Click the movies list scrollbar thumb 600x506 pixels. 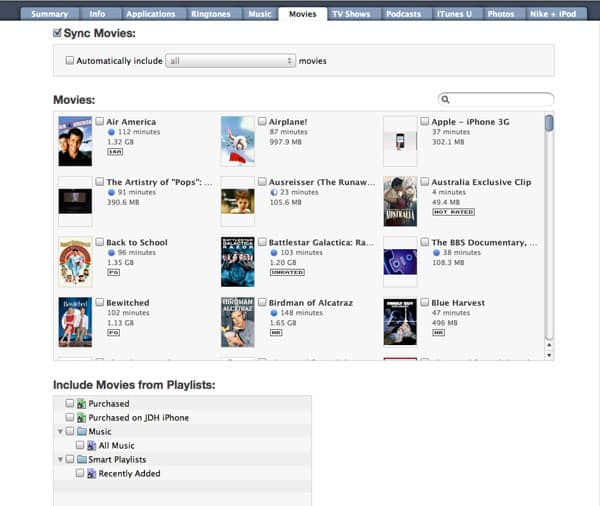[549, 123]
